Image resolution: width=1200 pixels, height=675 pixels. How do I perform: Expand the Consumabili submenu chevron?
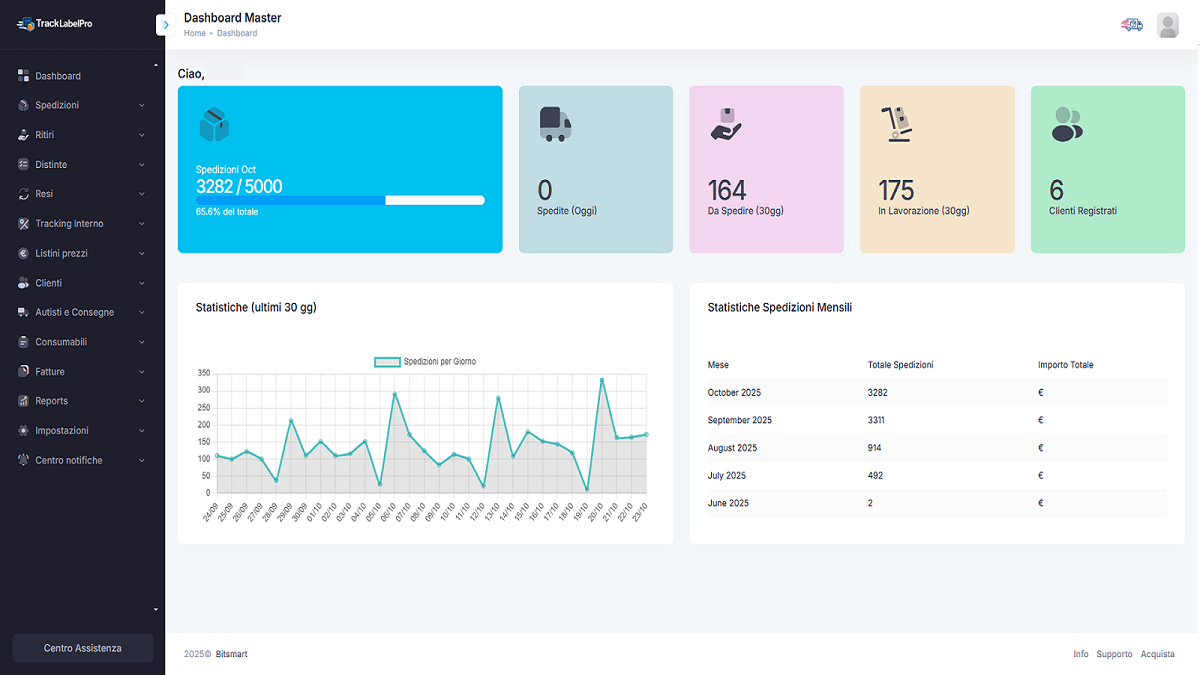[x=142, y=342]
